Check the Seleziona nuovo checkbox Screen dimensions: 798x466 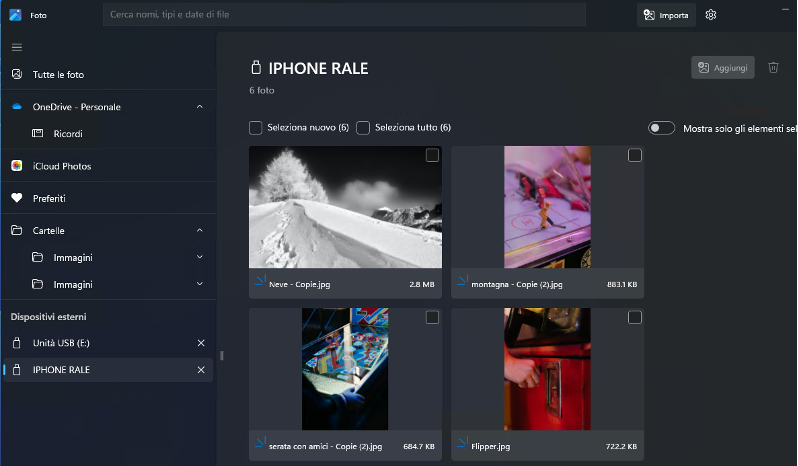pos(257,128)
